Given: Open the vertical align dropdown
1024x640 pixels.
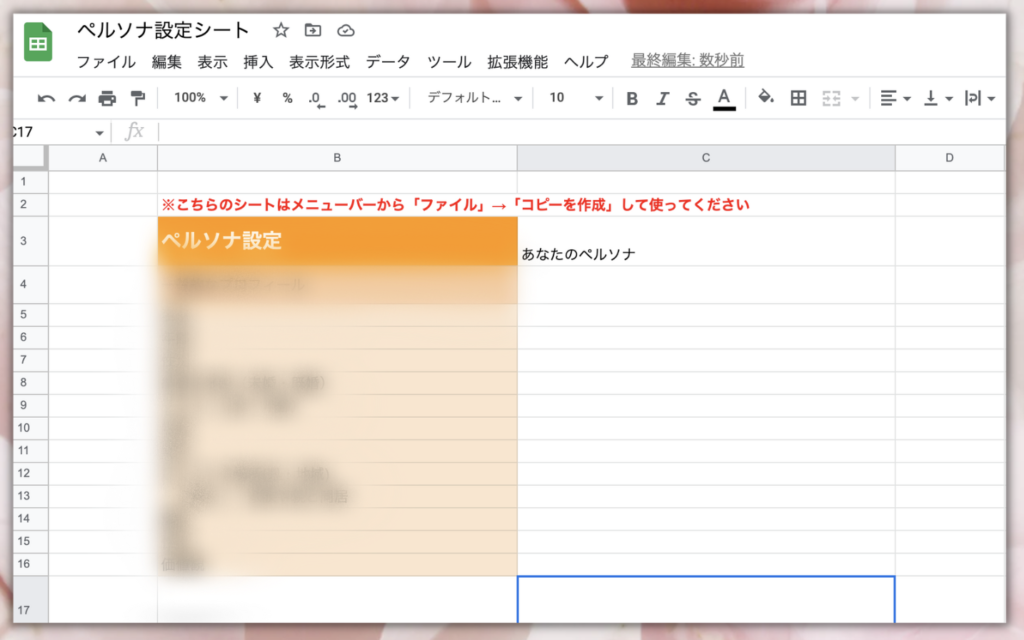Looking at the screenshot, I should point(938,99).
